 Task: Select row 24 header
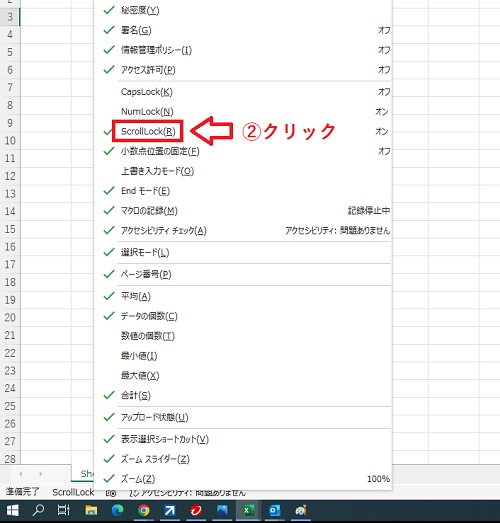(10, 388)
